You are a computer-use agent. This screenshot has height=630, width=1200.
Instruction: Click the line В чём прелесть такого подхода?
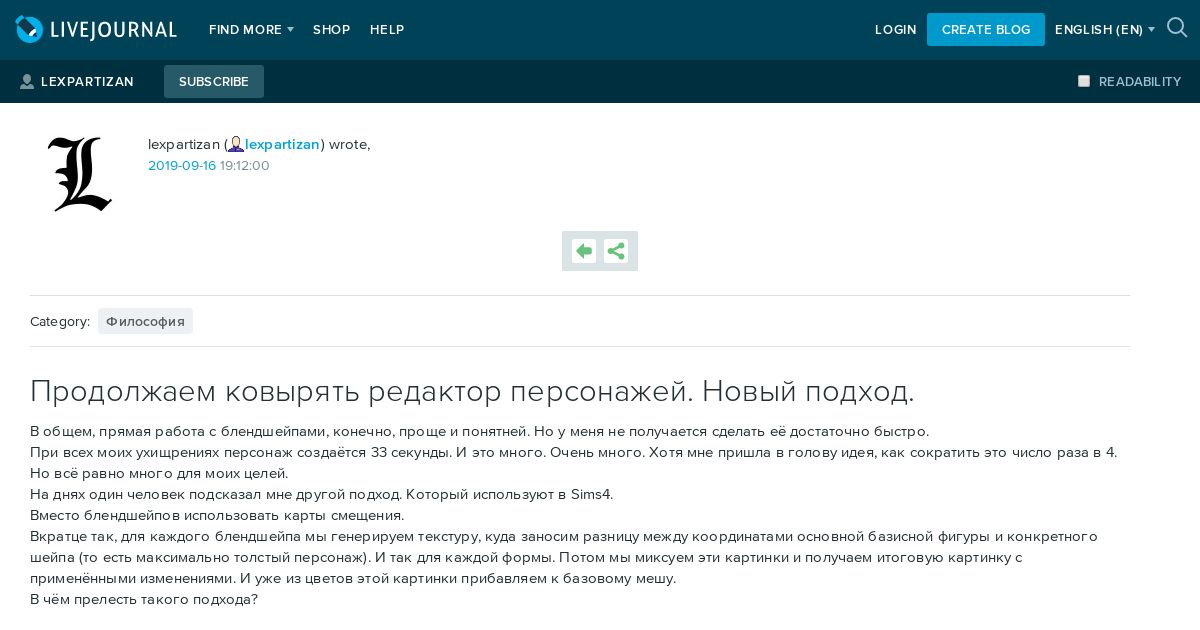click(x=144, y=599)
